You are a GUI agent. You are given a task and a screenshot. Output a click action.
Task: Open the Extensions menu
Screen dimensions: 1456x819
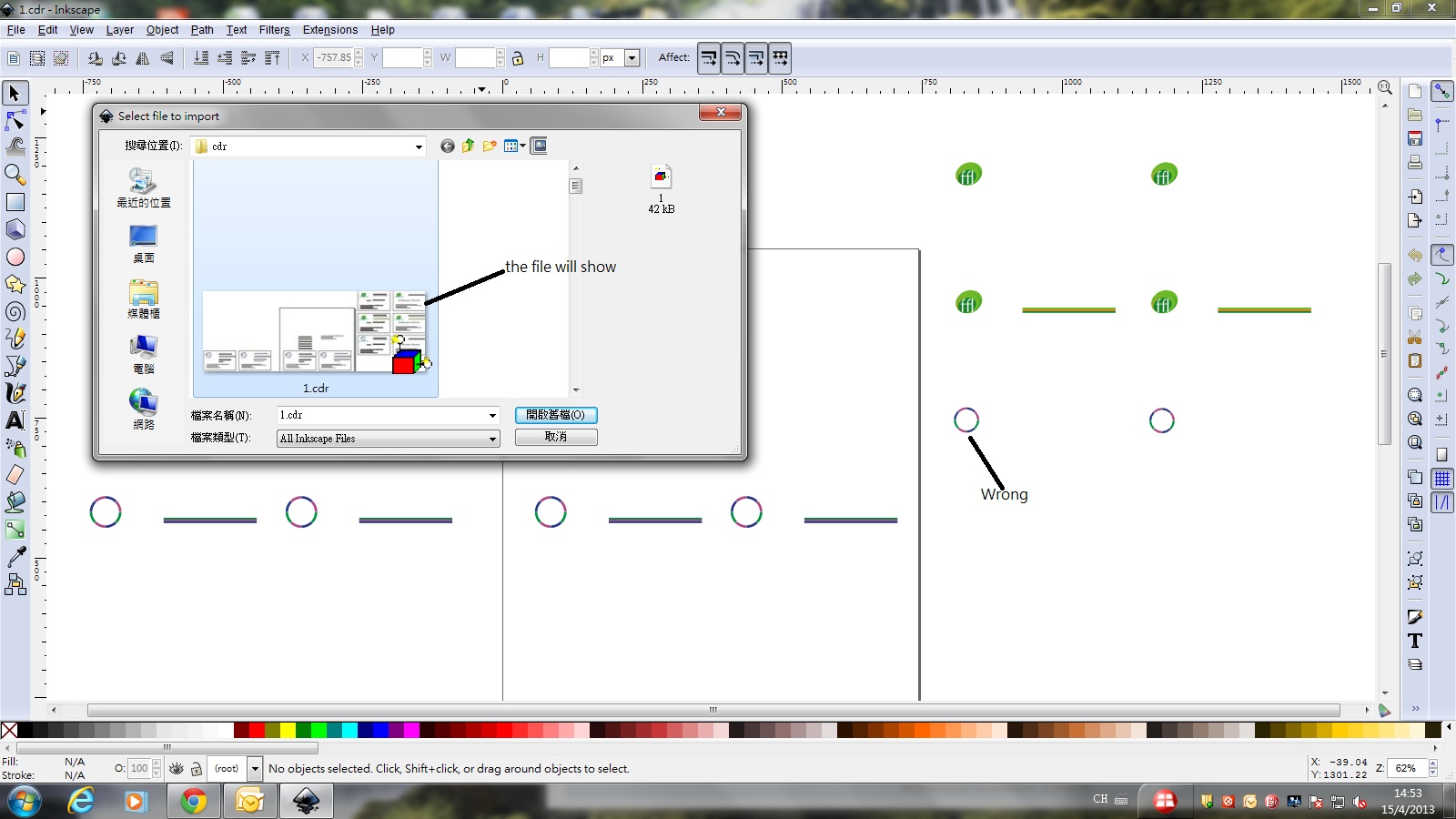[329, 30]
